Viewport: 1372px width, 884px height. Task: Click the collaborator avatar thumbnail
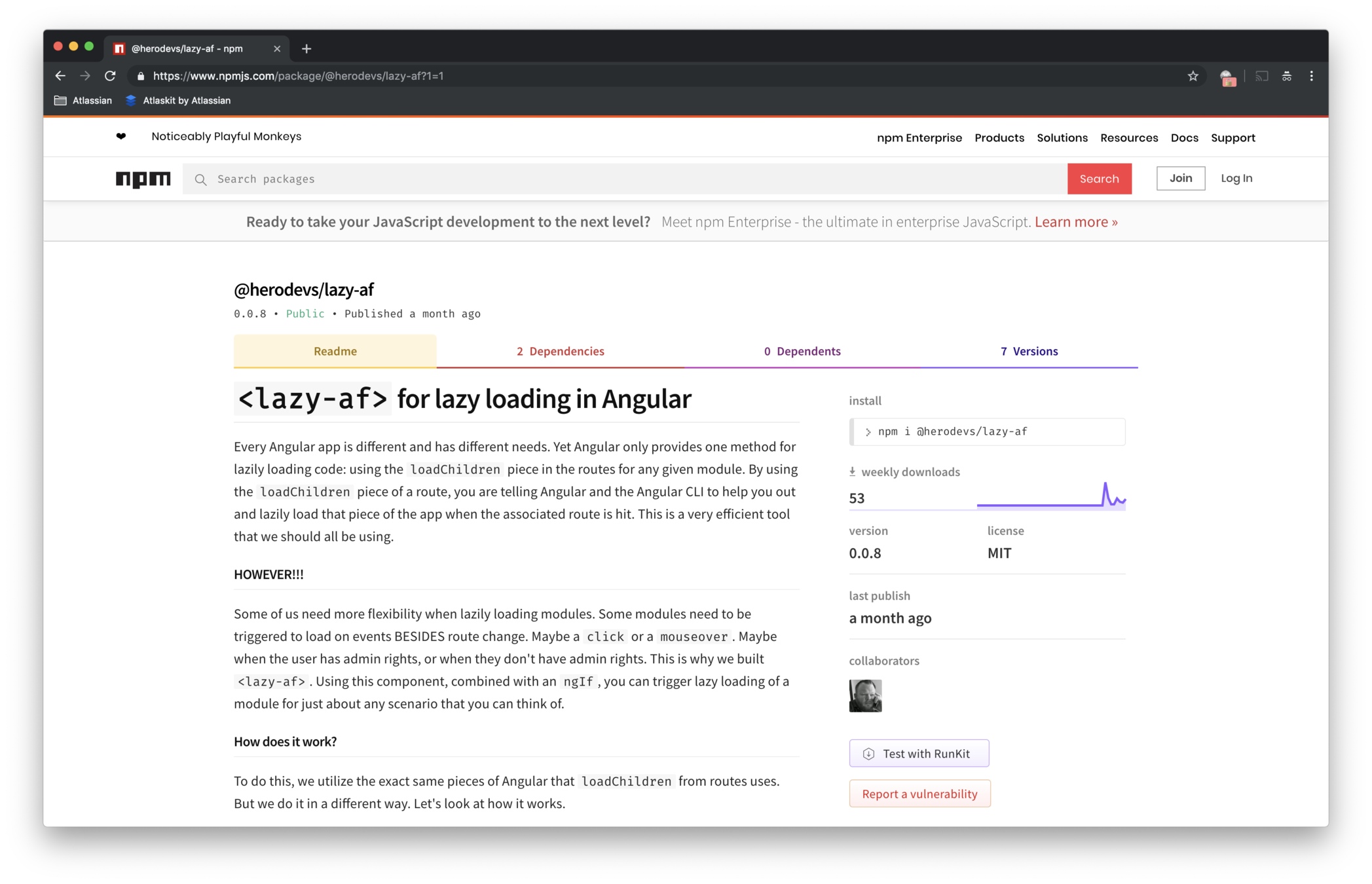point(865,695)
